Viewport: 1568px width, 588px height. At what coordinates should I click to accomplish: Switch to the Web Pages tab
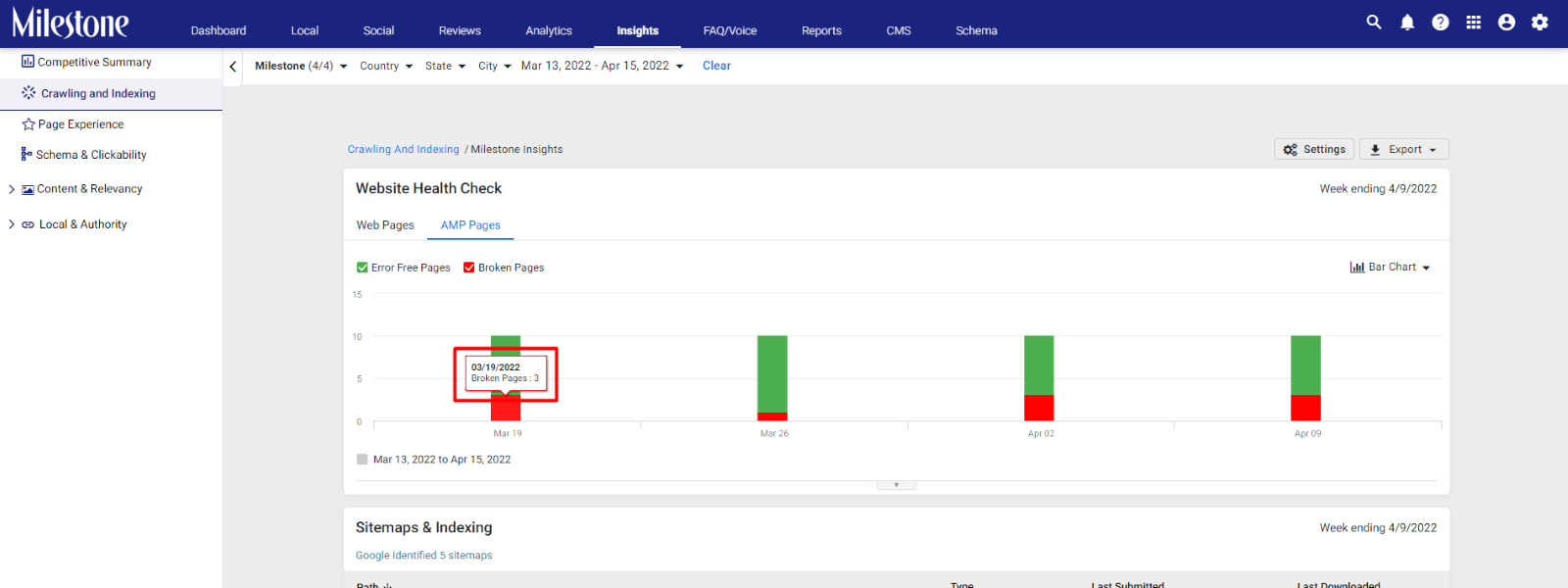coord(385,224)
